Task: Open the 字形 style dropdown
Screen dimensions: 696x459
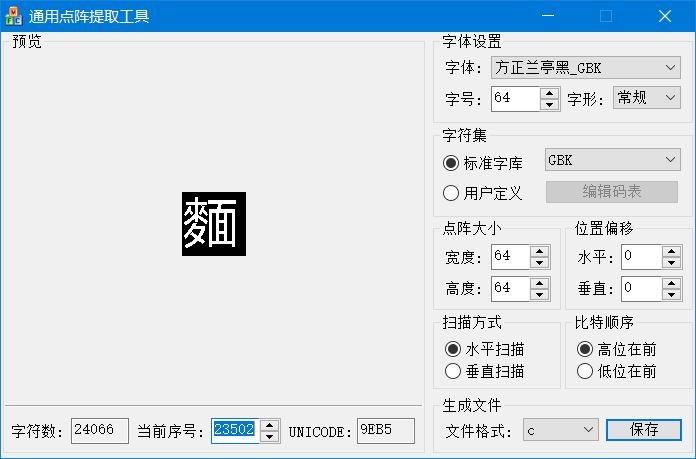Action: click(647, 98)
